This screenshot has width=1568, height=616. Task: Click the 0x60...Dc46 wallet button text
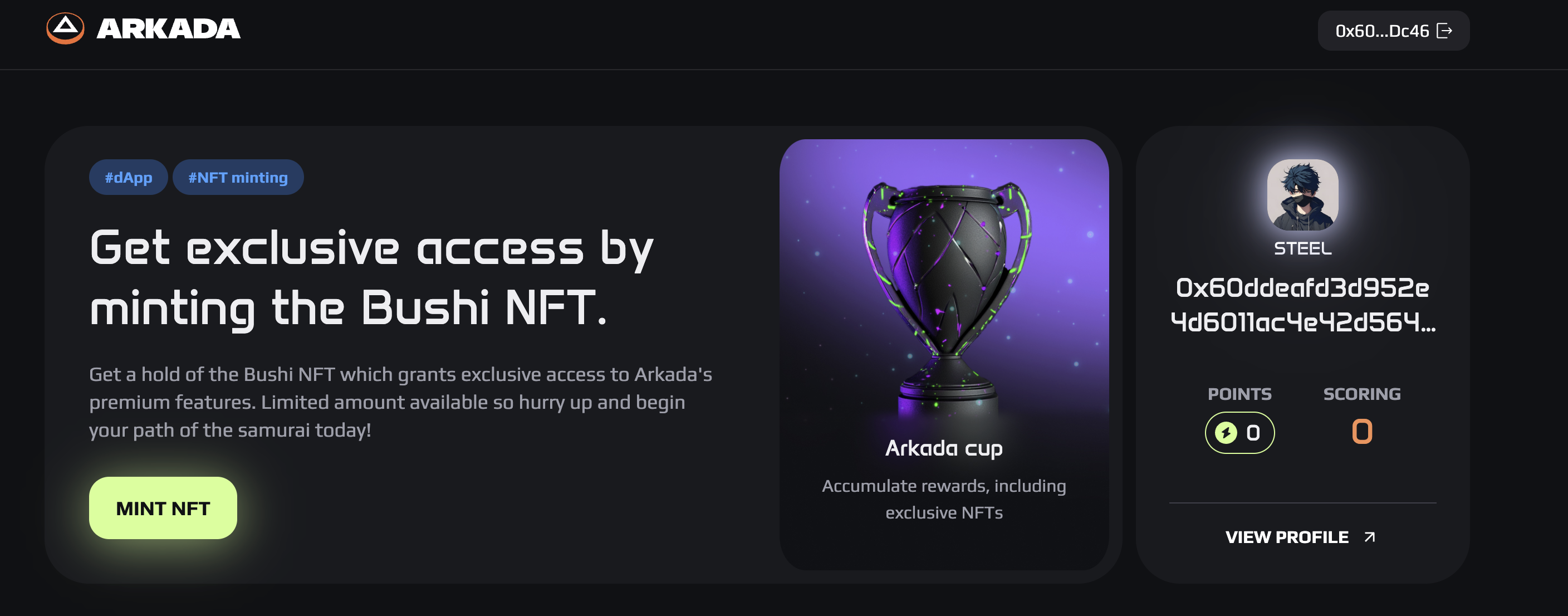pos(1381,31)
